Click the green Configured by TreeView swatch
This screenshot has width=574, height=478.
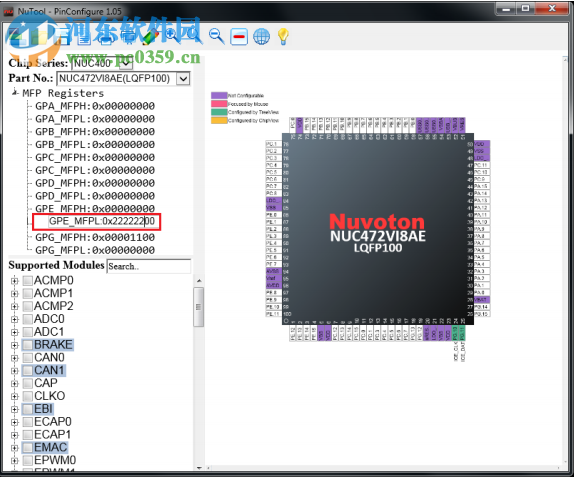click(219, 112)
